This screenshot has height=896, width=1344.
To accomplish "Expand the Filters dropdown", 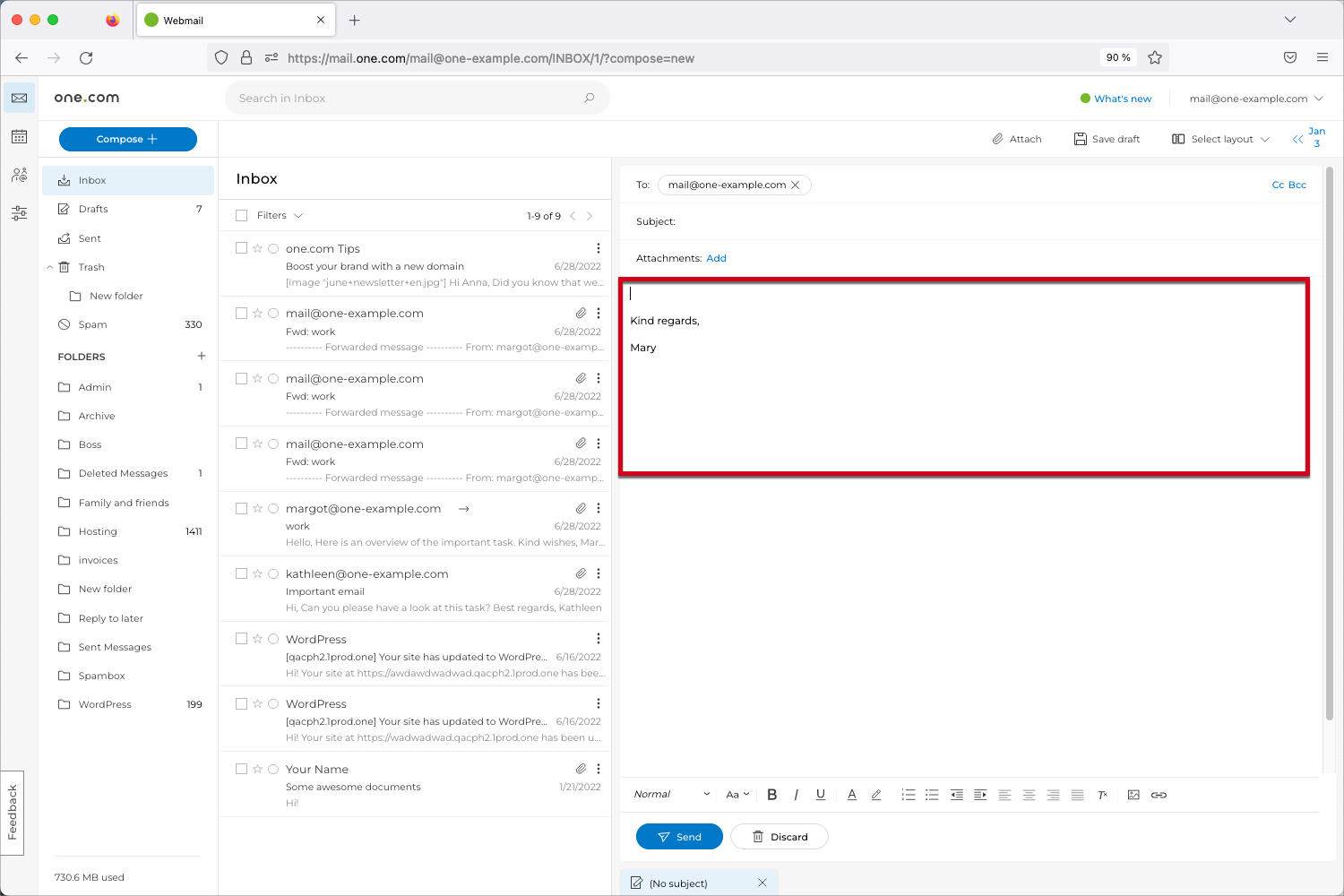I will click(280, 216).
